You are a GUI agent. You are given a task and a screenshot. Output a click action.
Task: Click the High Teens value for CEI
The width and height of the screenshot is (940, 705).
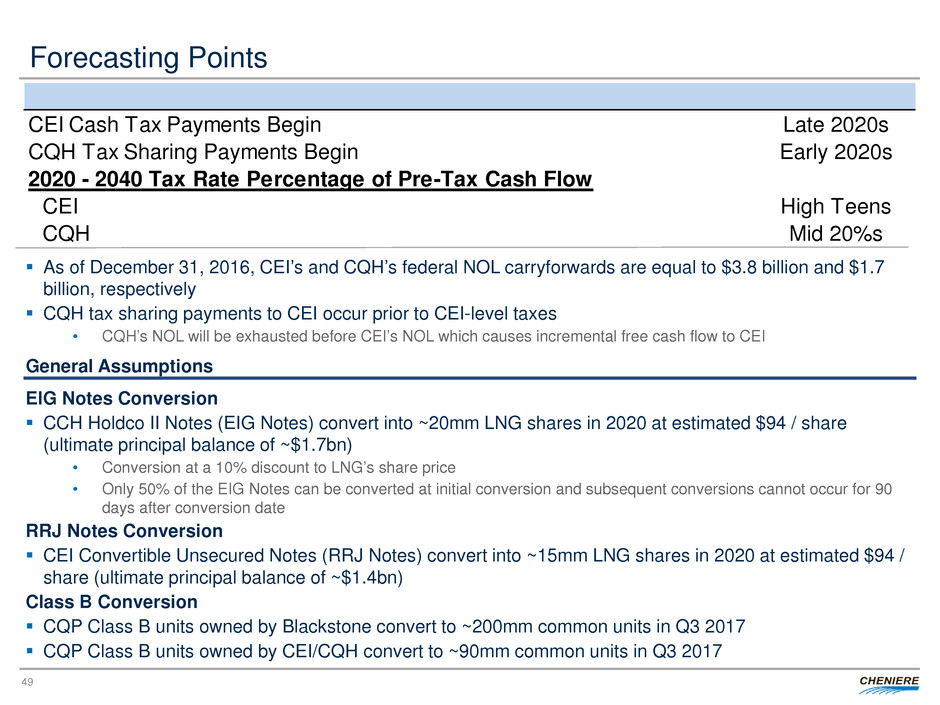(835, 206)
